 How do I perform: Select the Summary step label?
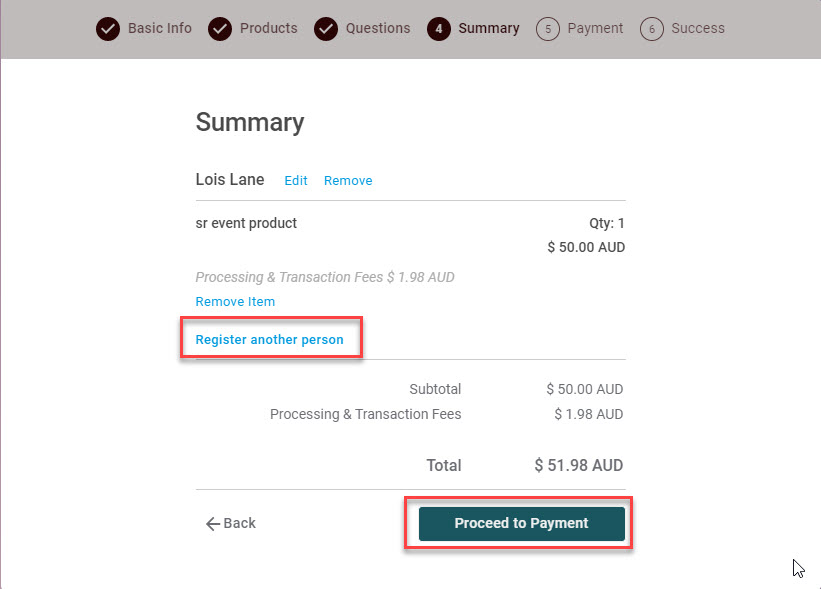click(x=488, y=28)
